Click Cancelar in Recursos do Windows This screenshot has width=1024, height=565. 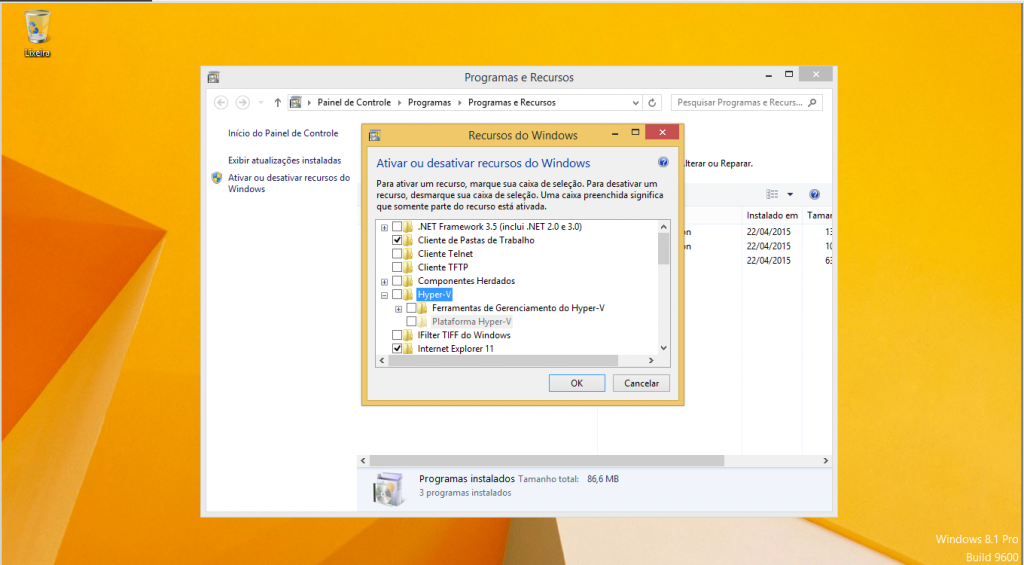coord(641,383)
